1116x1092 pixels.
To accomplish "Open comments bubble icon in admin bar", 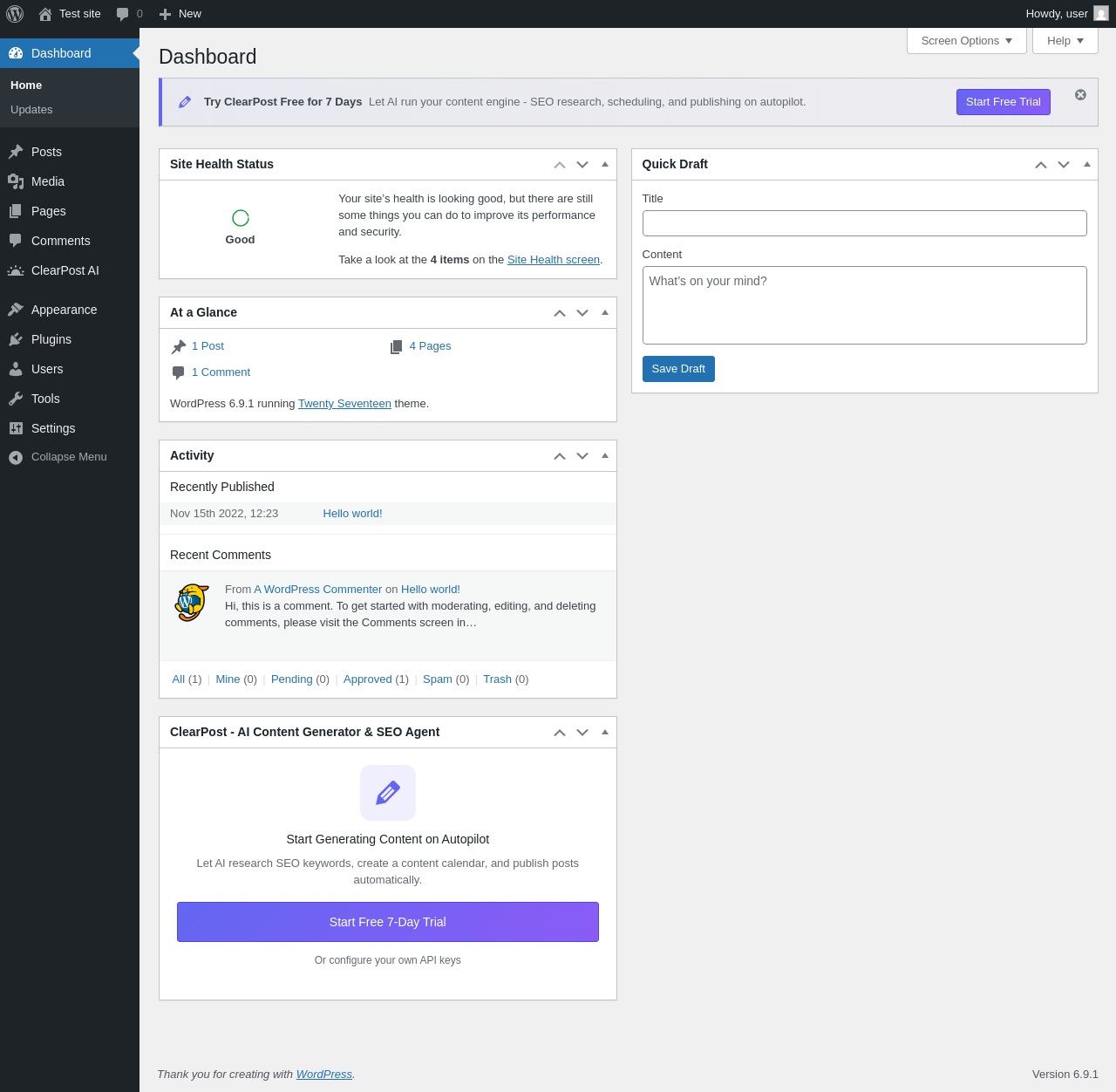I will click(123, 14).
